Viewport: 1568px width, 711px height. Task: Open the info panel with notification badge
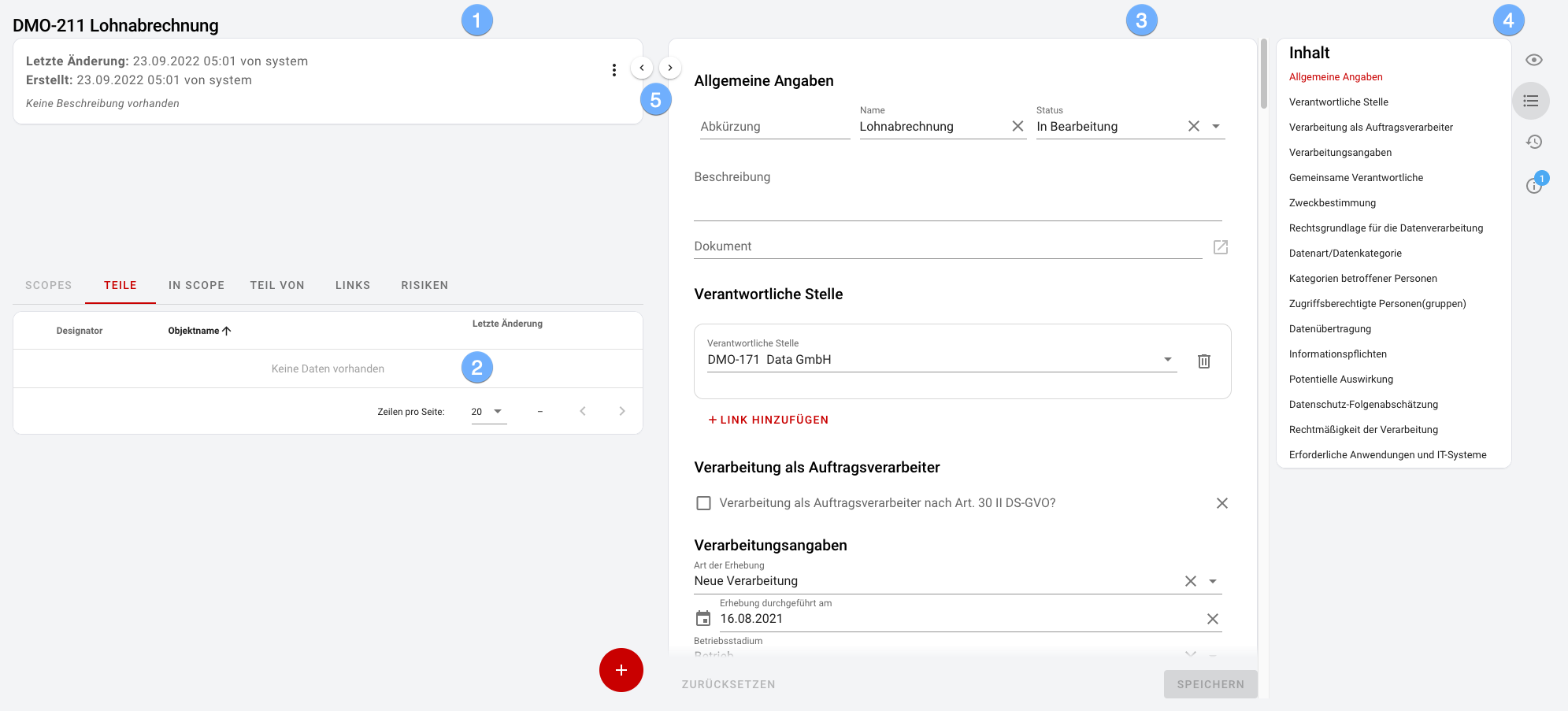[x=1533, y=186]
